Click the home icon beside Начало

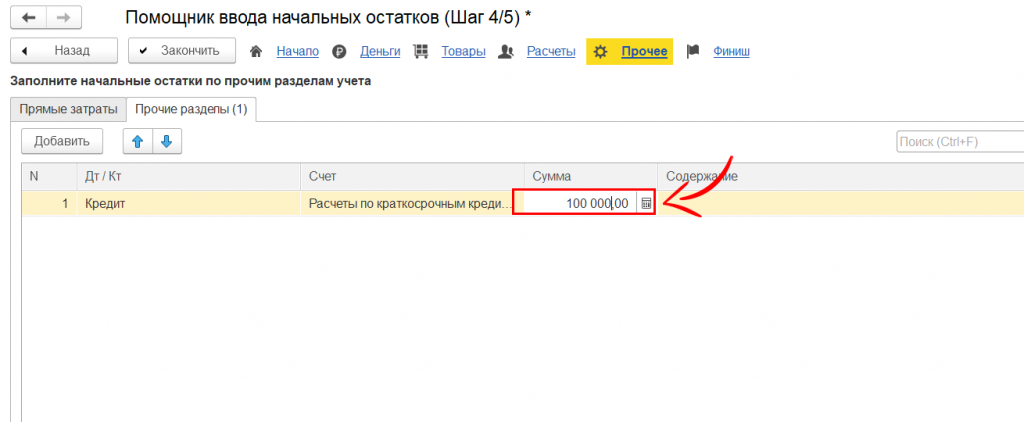[256, 51]
